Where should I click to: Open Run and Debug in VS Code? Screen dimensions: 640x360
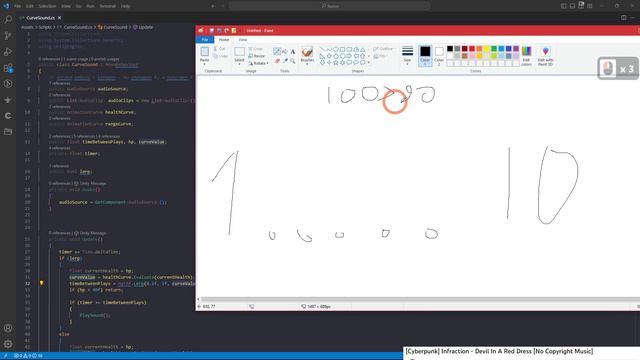[x=8, y=52]
